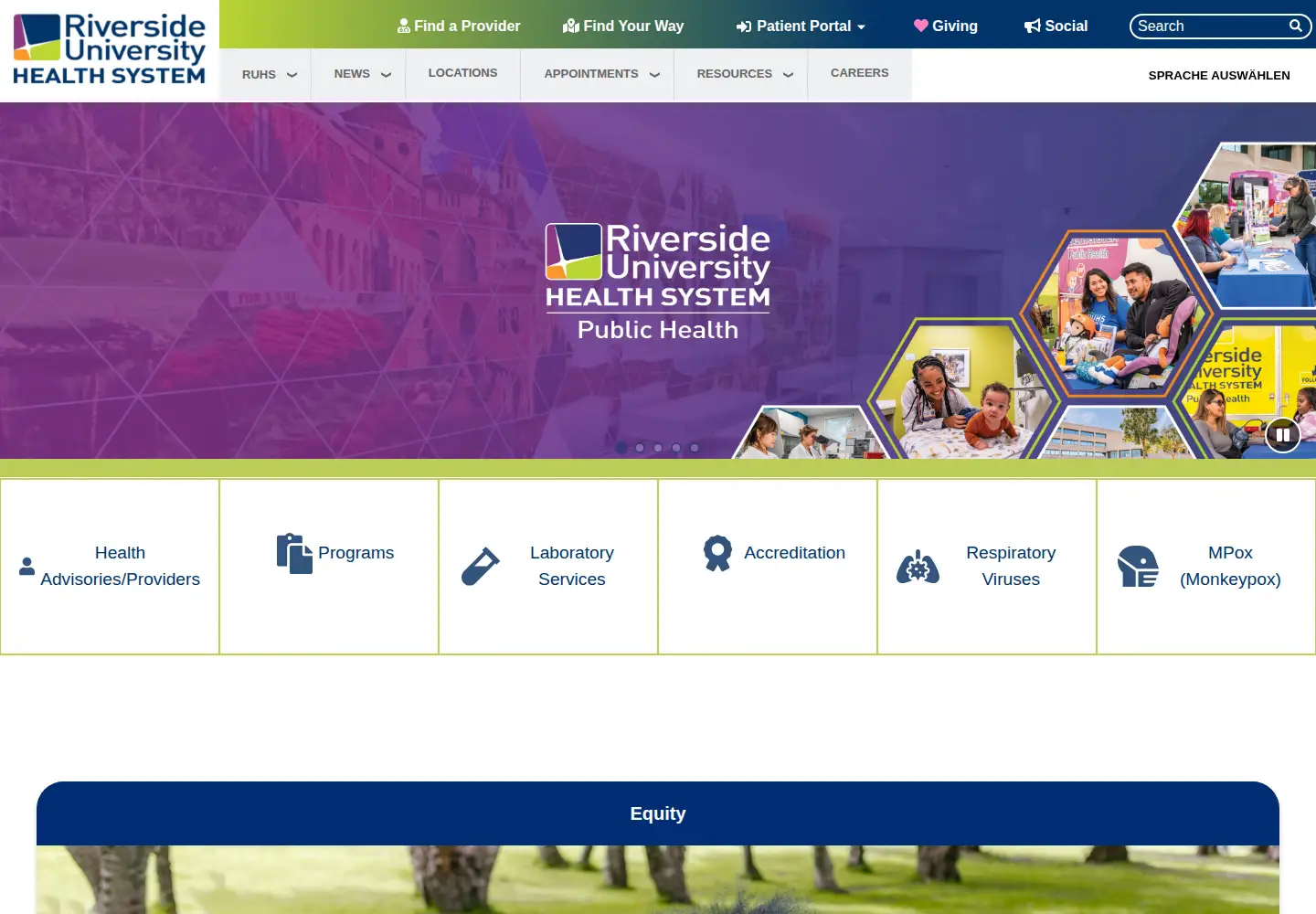Click the Find Your Way map icon
Screen dimensions: 1316x914
click(571, 27)
